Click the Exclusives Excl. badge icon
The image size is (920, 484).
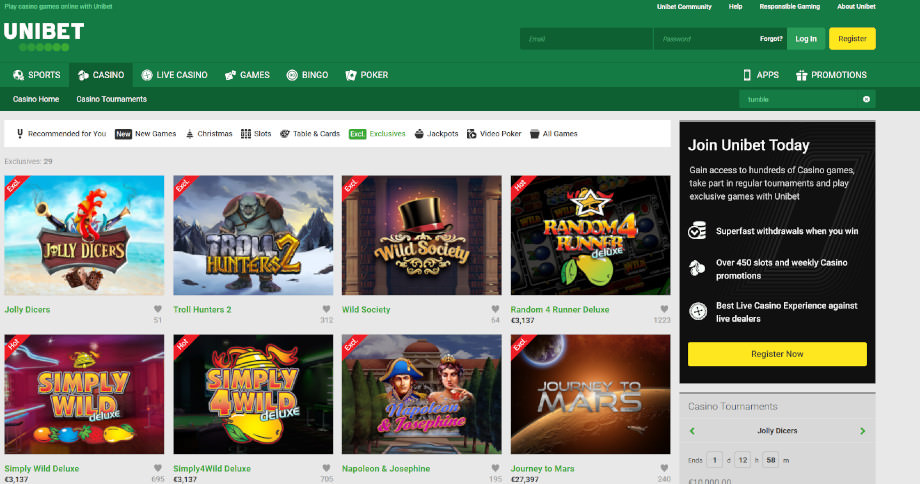pos(357,134)
